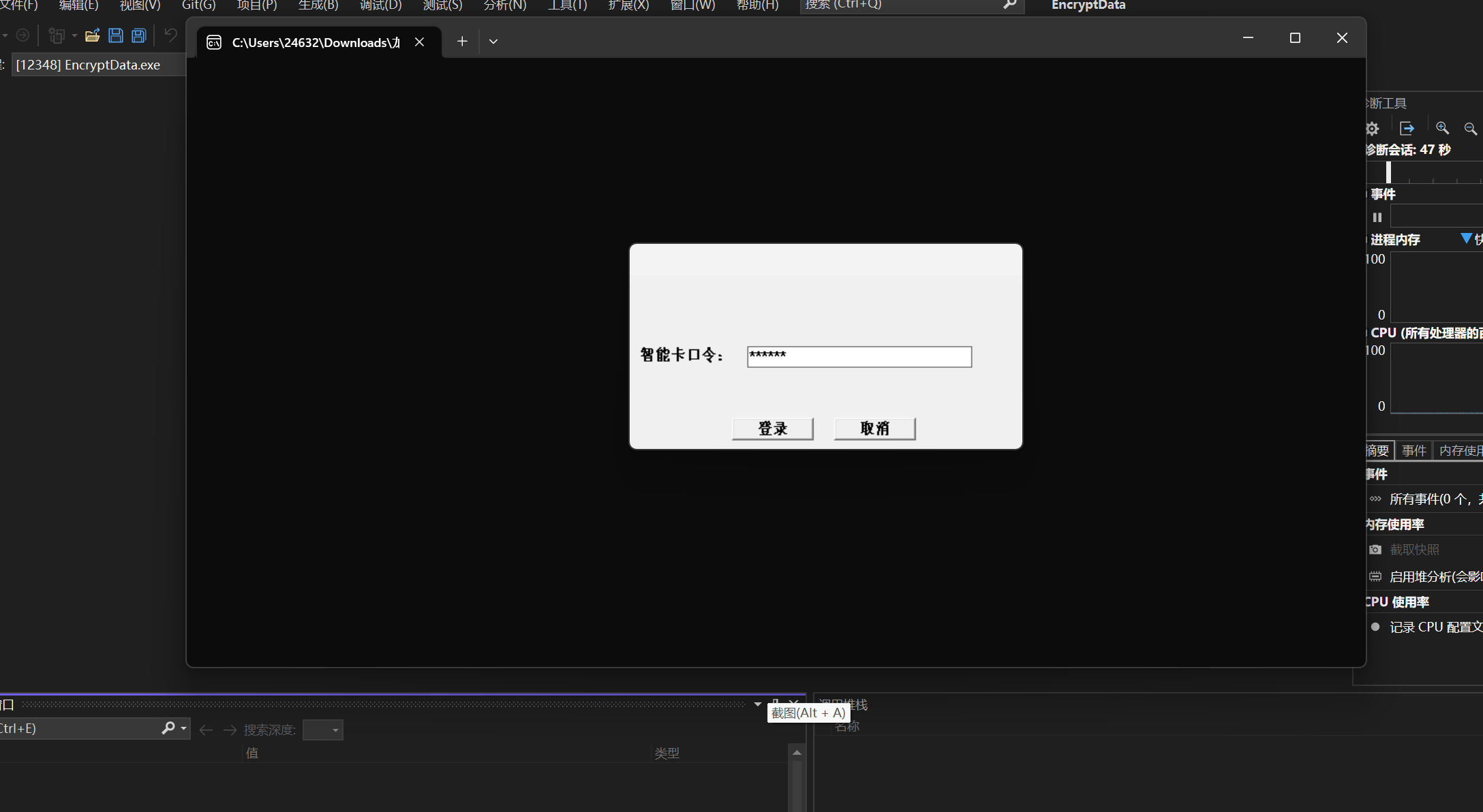
Task: Open the terminal tab list dropdown chevron
Action: click(x=493, y=42)
